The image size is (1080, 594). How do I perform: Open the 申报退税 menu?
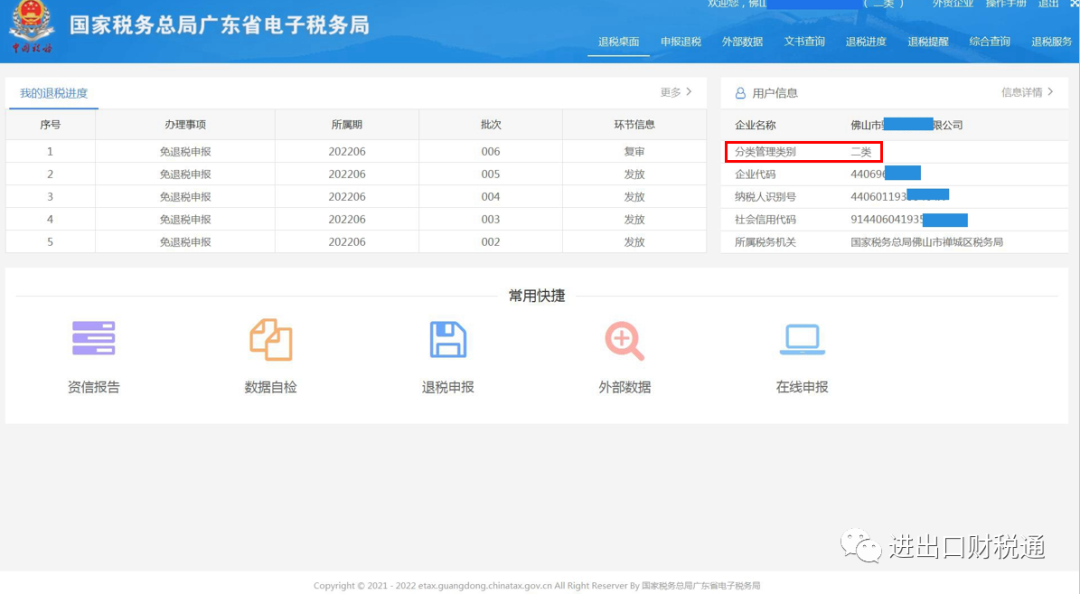pyautogui.click(x=681, y=41)
